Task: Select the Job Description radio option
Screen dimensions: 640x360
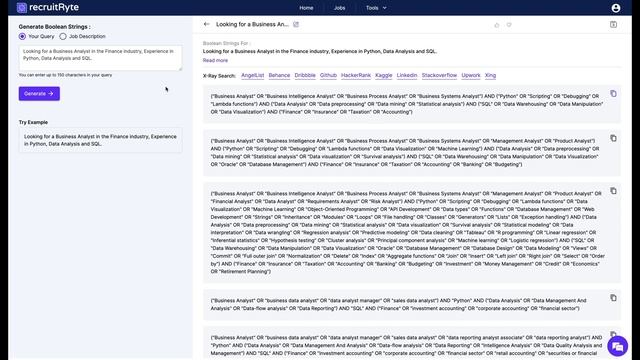Action: [x=63, y=36]
